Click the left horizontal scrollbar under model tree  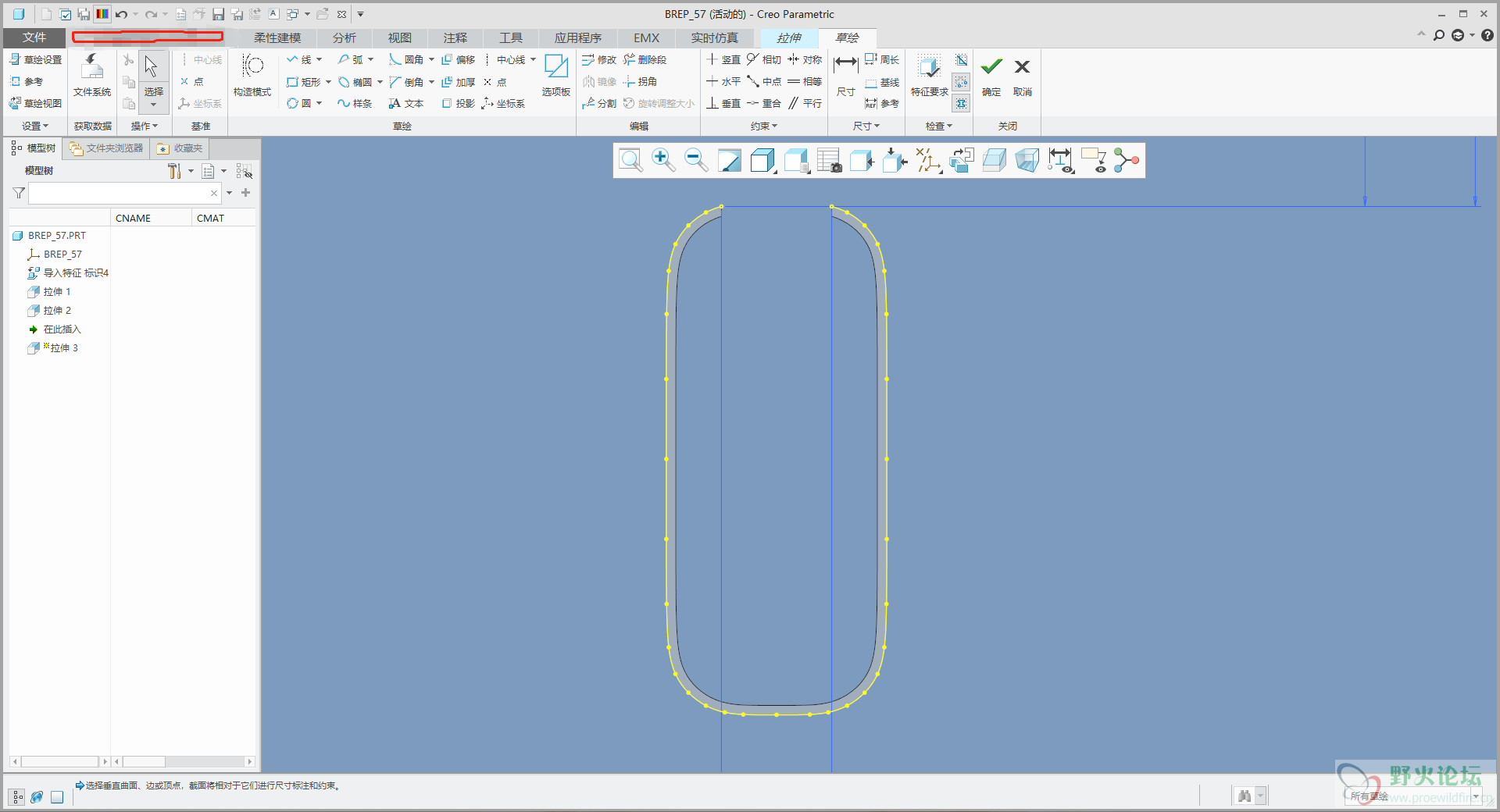pos(59,761)
